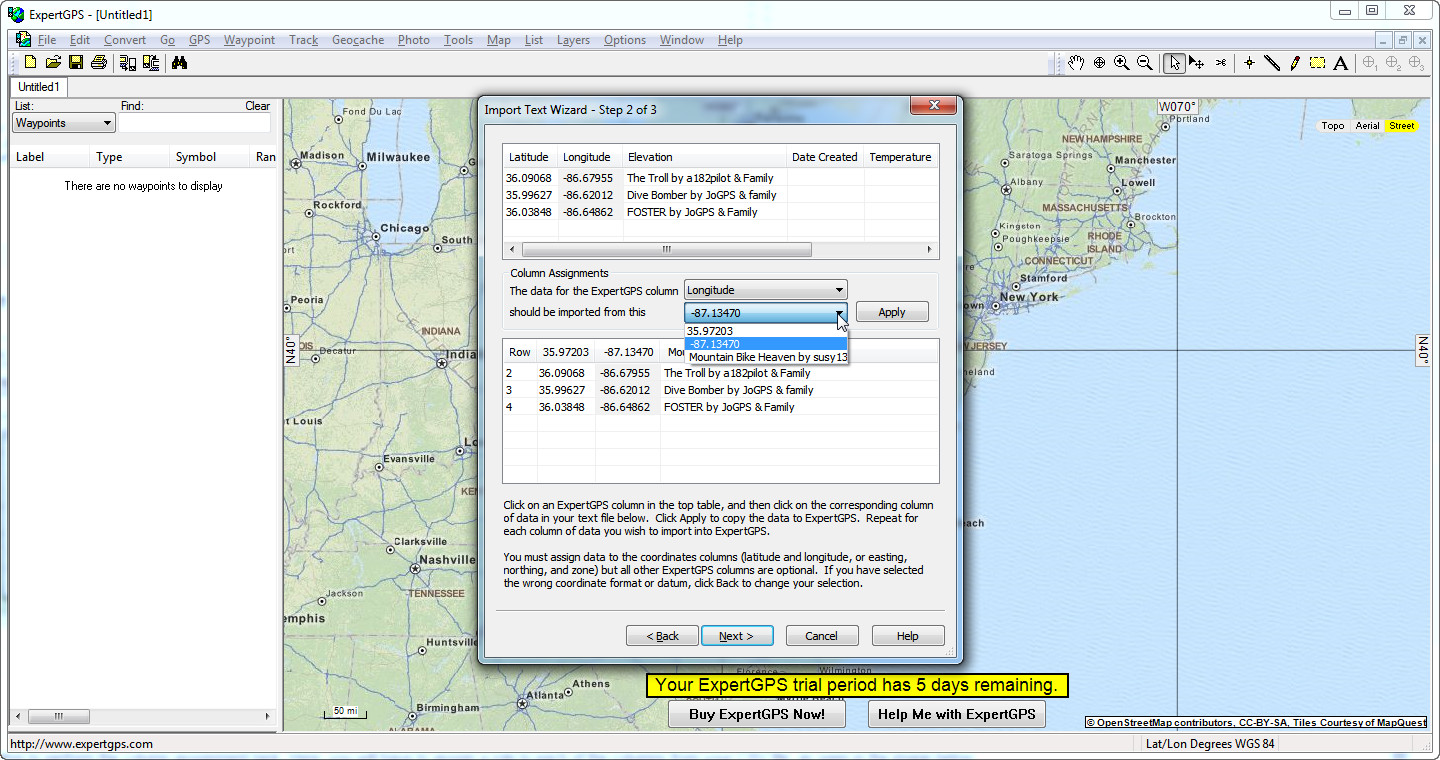
Task: Open the Waypoints list dropdown
Action: pos(64,123)
